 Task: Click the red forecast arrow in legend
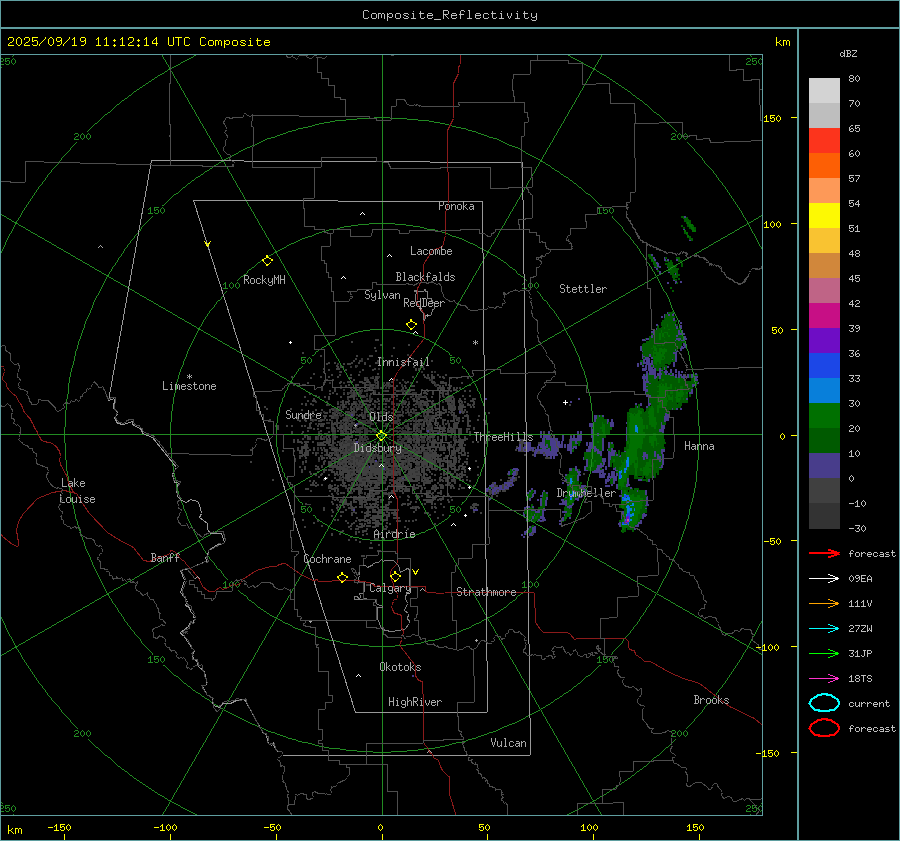click(824, 553)
